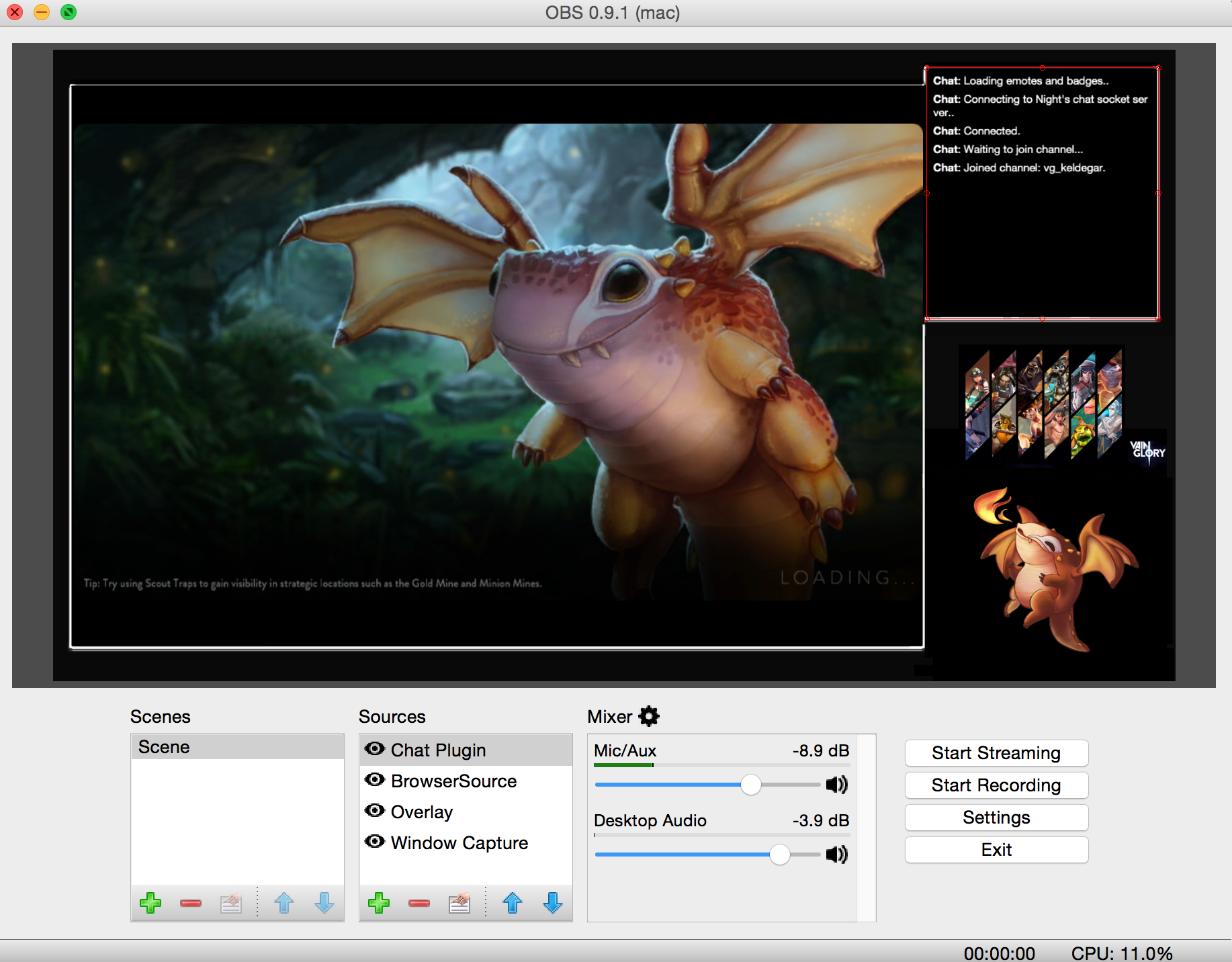Hide the Window Capture source
The height and width of the screenshot is (962, 1232).
[375, 842]
